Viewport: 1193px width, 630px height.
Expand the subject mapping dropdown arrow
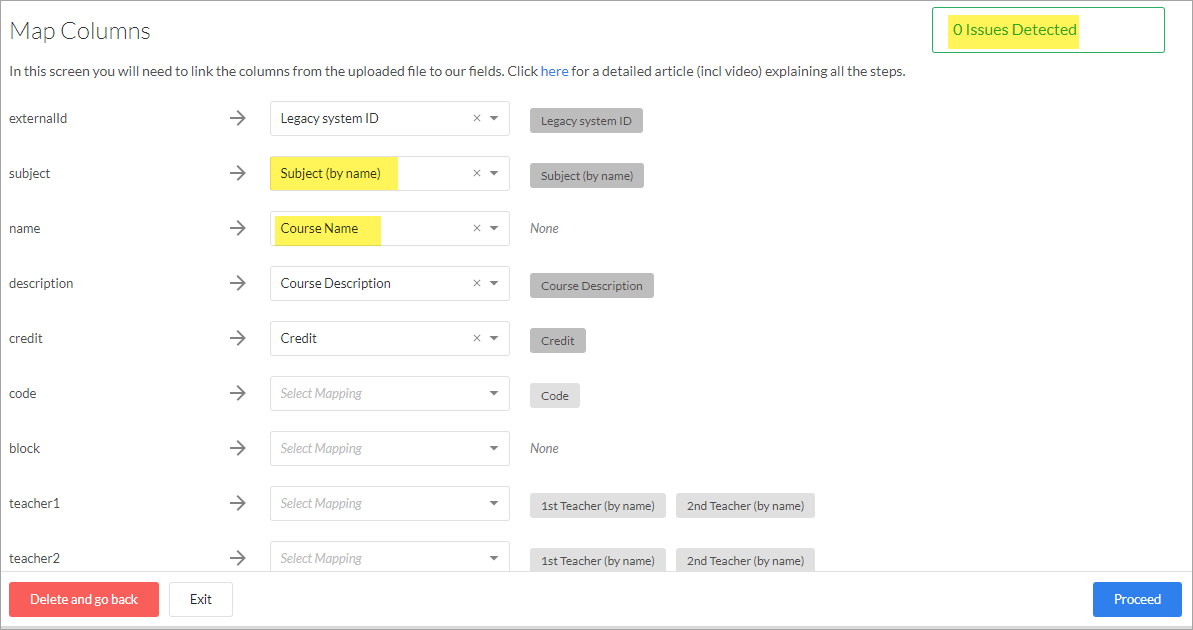tap(495, 173)
